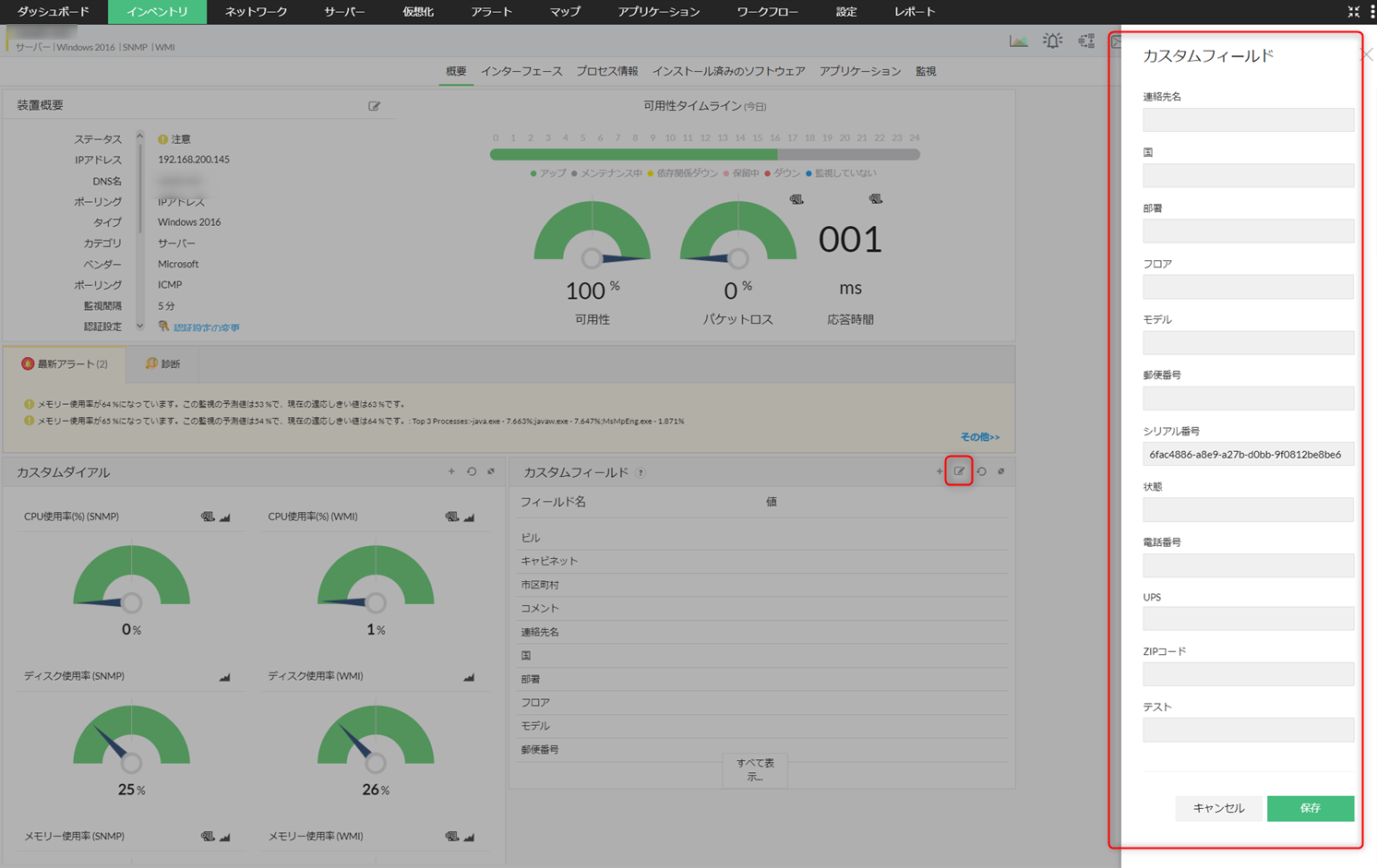Click threshold icon for メモリー使用率 (WMI)
The image size is (1377, 868).
pyautogui.click(x=452, y=837)
